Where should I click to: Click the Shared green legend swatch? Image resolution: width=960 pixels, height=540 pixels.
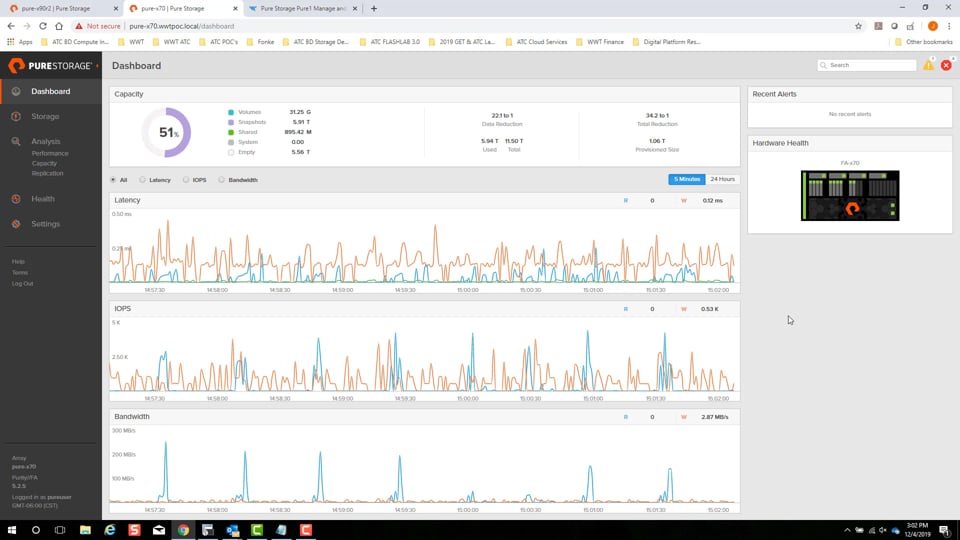tap(231, 132)
